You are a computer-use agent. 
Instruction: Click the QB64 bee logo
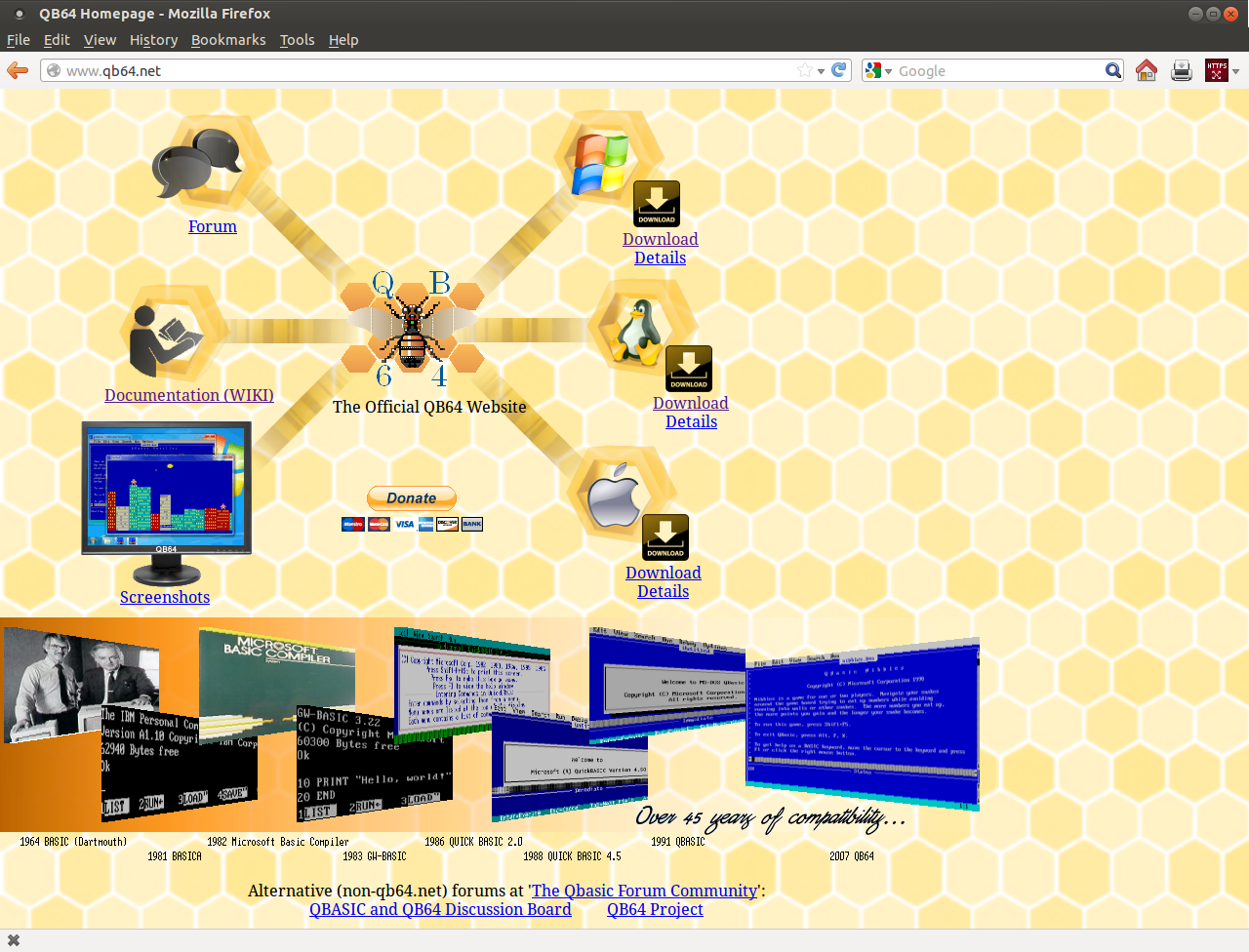tap(413, 331)
